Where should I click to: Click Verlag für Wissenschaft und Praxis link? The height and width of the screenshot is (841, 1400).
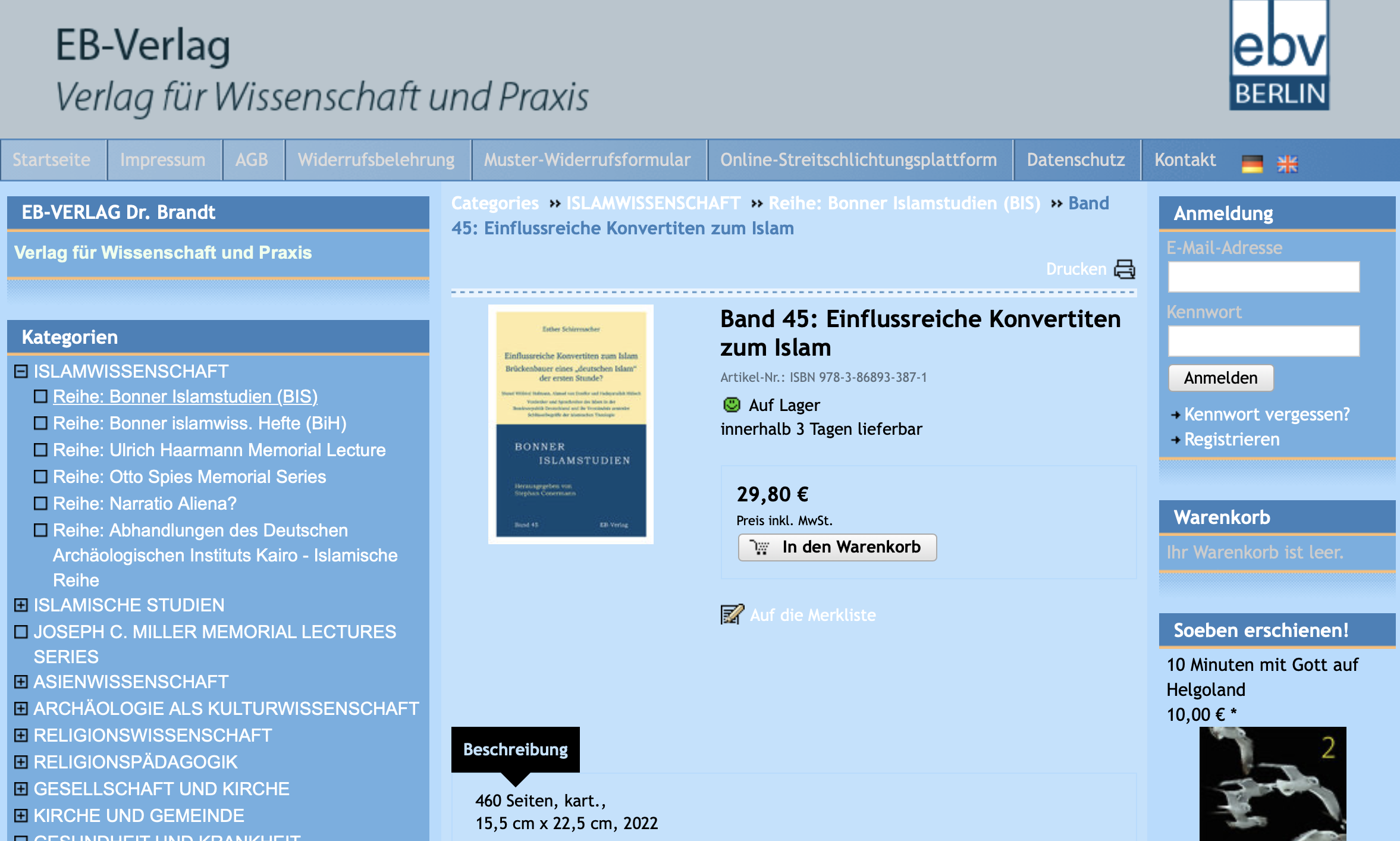162,253
